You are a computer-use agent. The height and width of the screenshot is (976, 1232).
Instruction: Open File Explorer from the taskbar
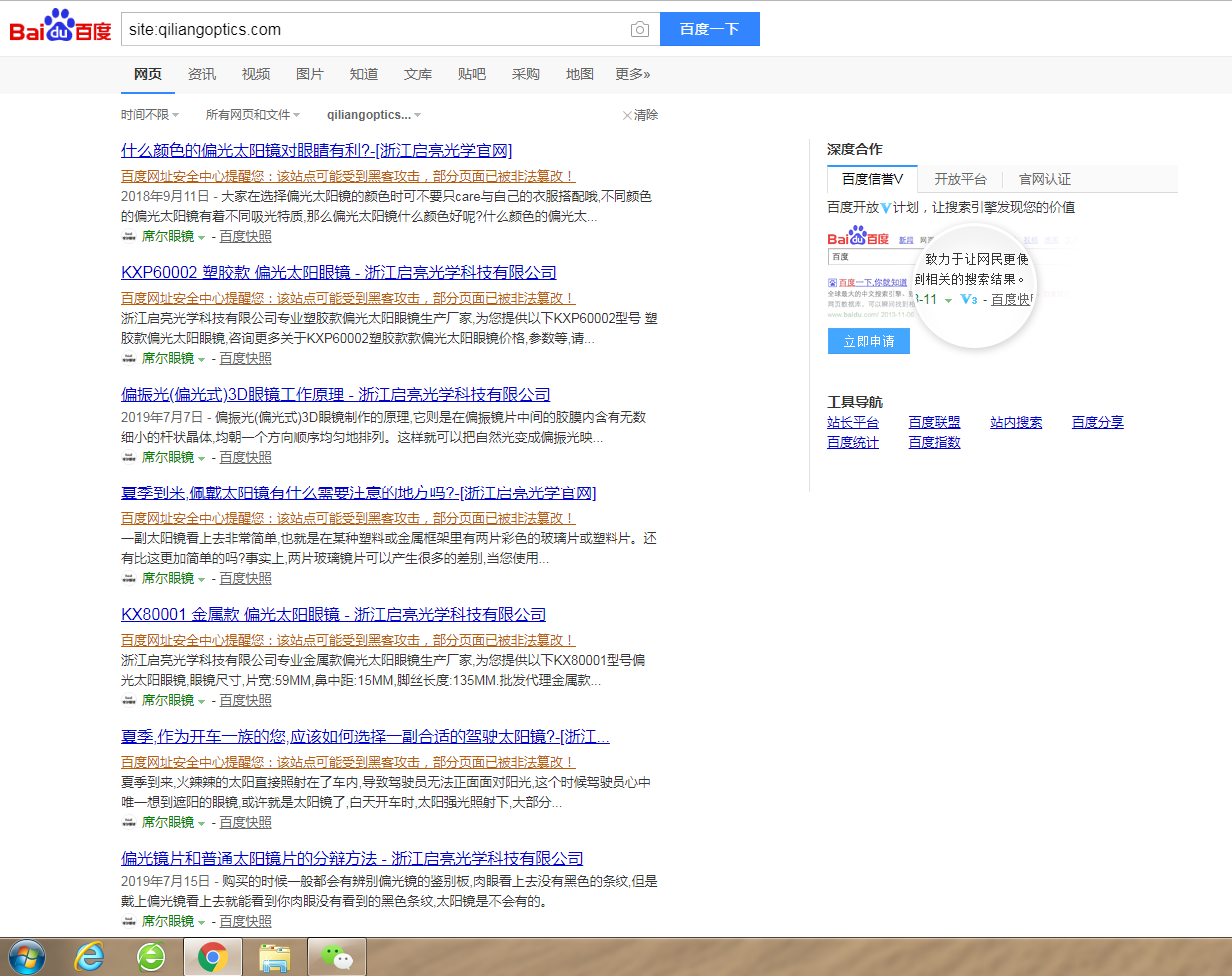pyautogui.click(x=274, y=958)
